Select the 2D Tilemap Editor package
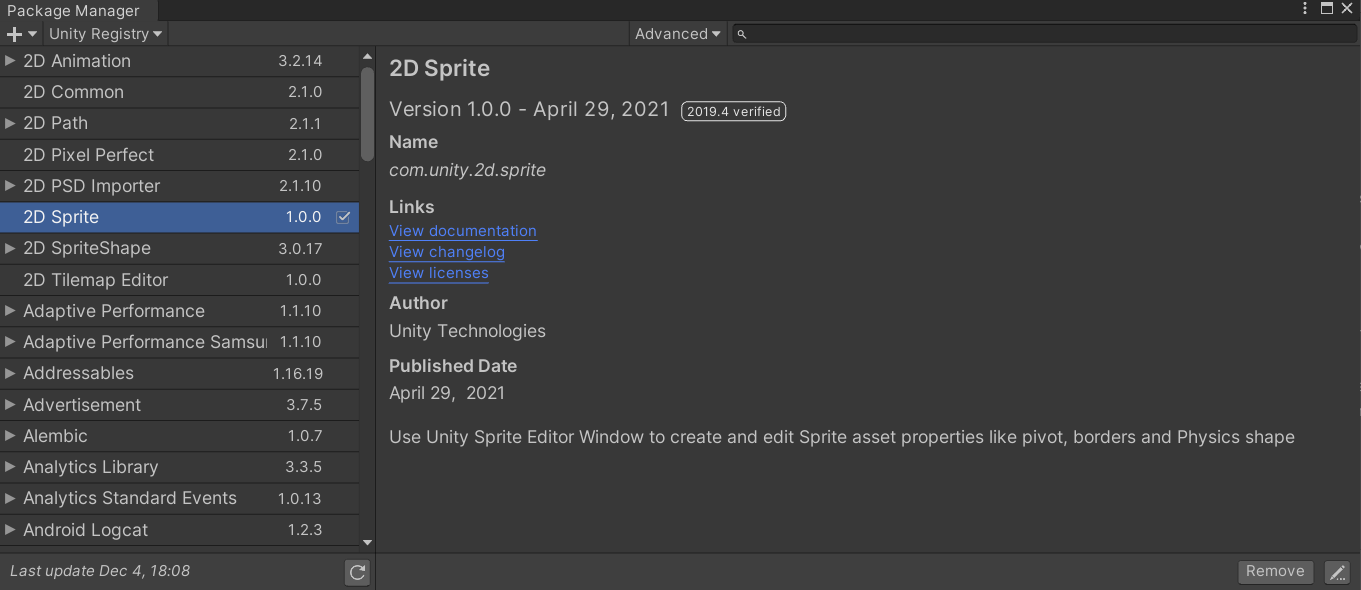 point(95,280)
